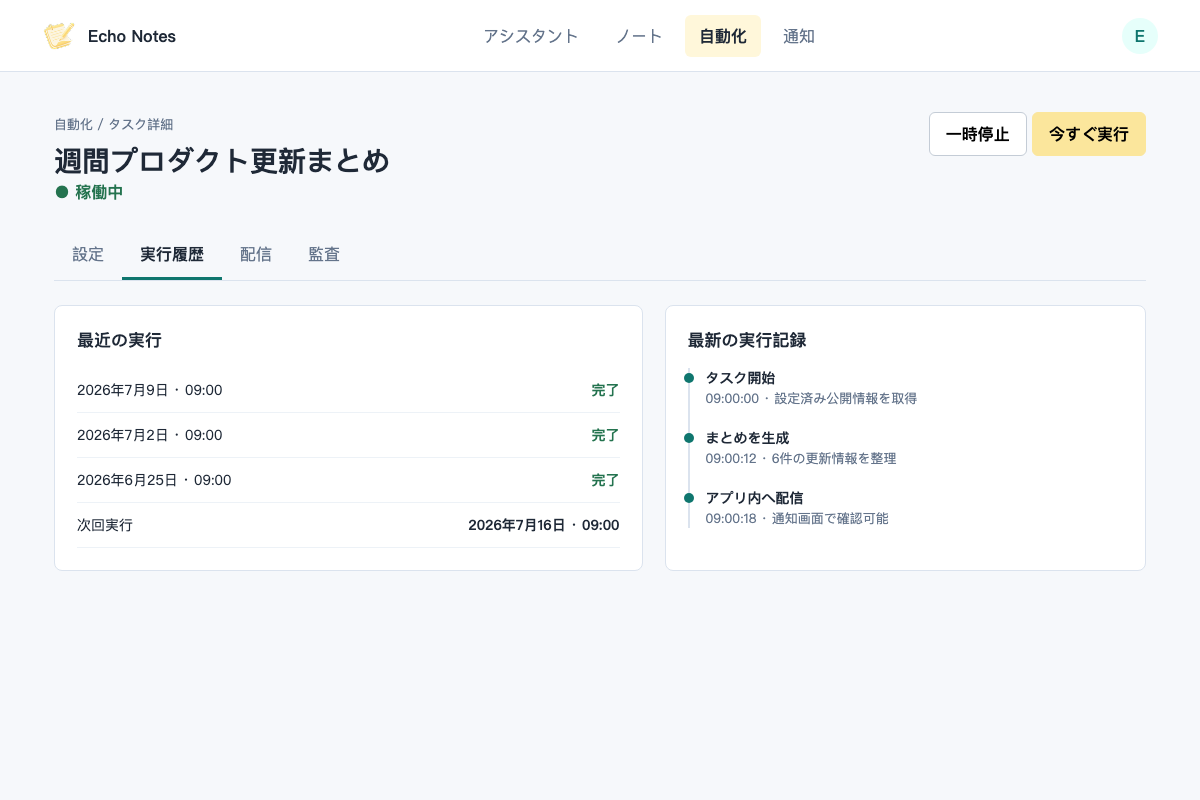Screen dimensions: 1200x800
Task: Click the 2026年7月16日・09:00 next run value
Action: [544, 525]
